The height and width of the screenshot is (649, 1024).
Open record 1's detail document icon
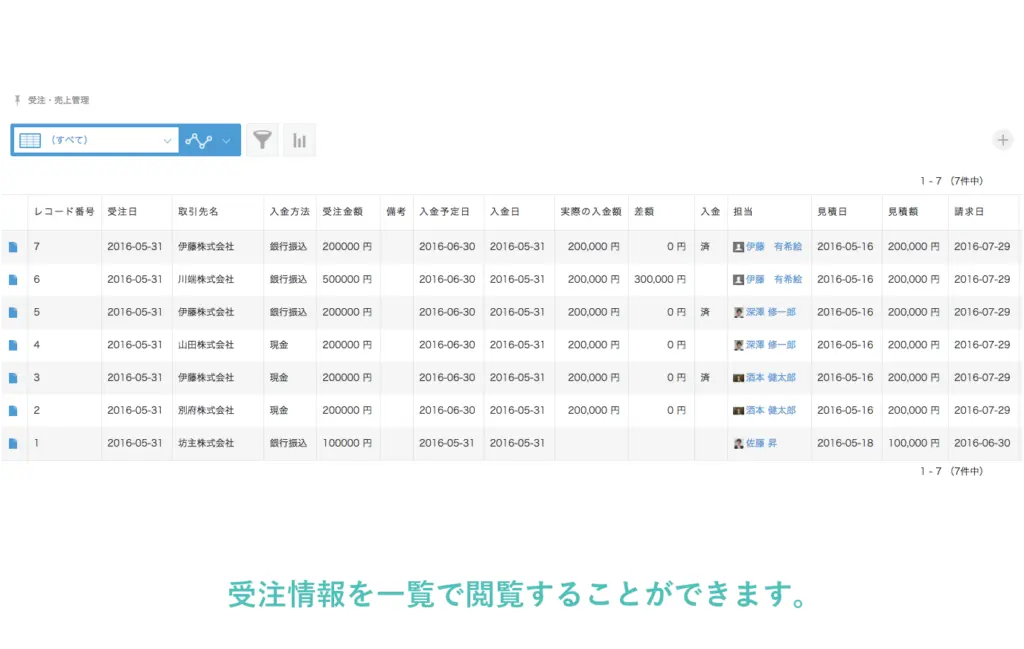click(14, 443)
